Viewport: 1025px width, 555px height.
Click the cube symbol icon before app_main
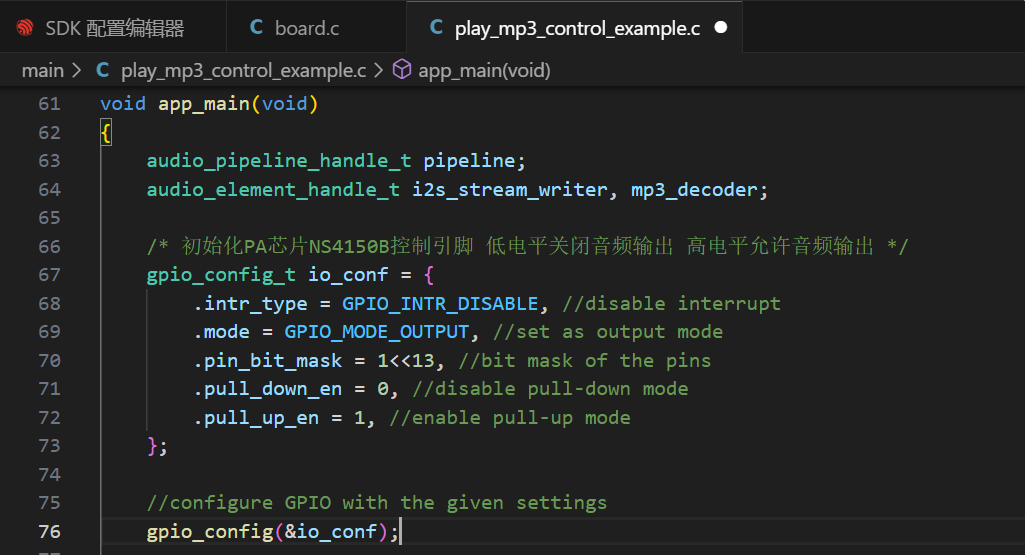click(401, 69)
